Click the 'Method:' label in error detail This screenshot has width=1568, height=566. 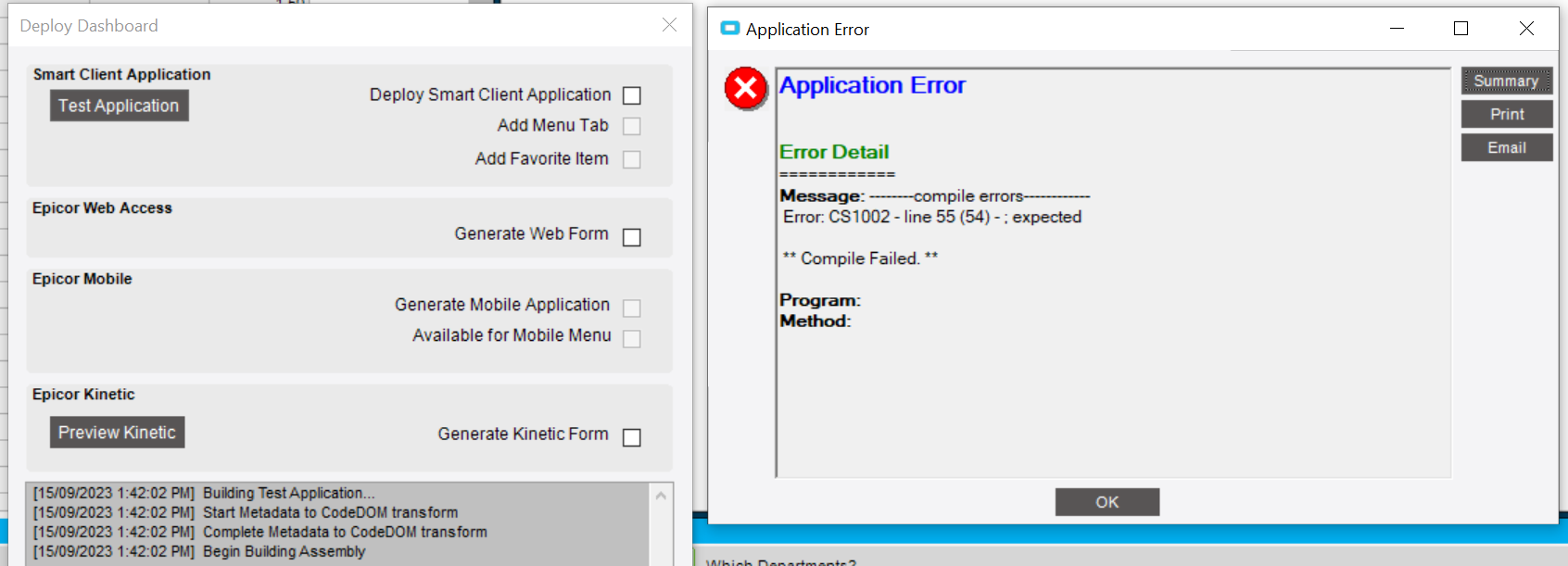(816, 321)
